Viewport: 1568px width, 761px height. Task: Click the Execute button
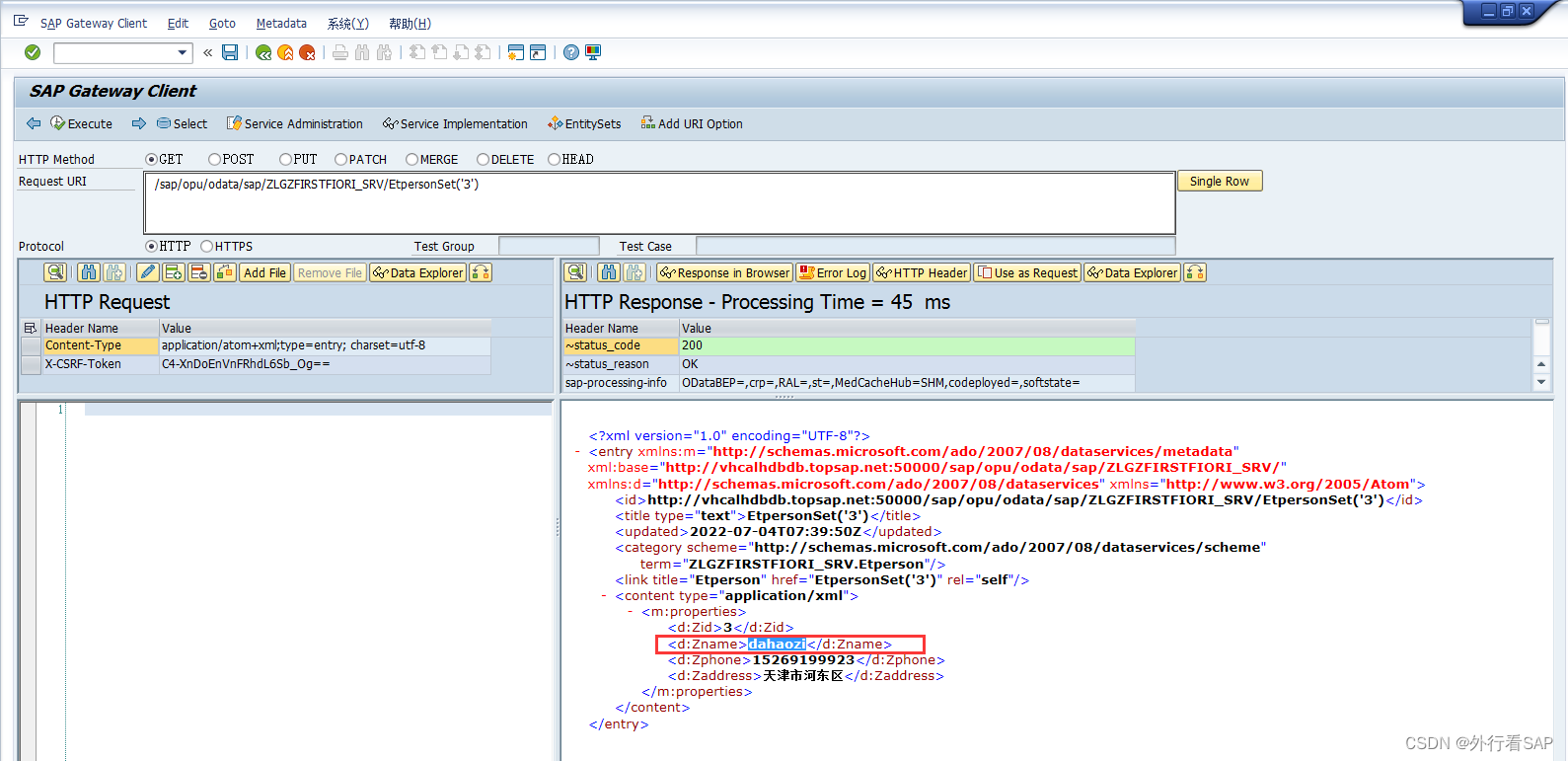[x=81, y=123]
